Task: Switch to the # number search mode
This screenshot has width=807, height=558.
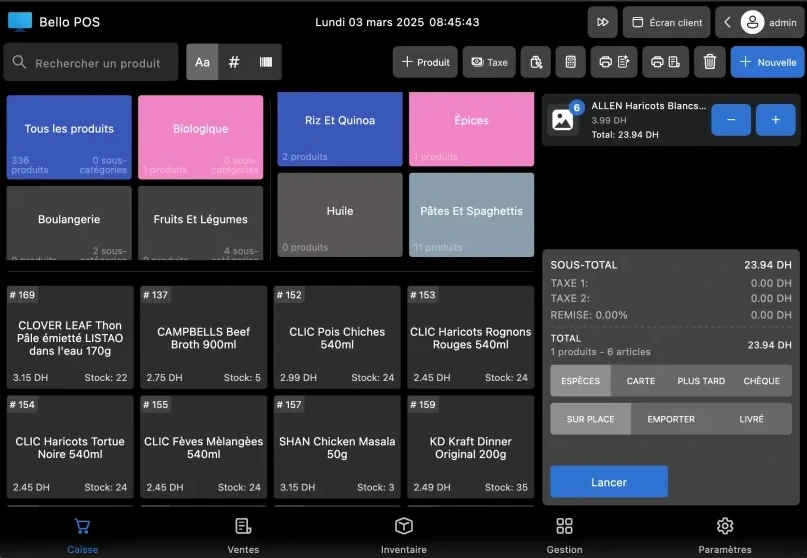Action: [x=234, y=62]
